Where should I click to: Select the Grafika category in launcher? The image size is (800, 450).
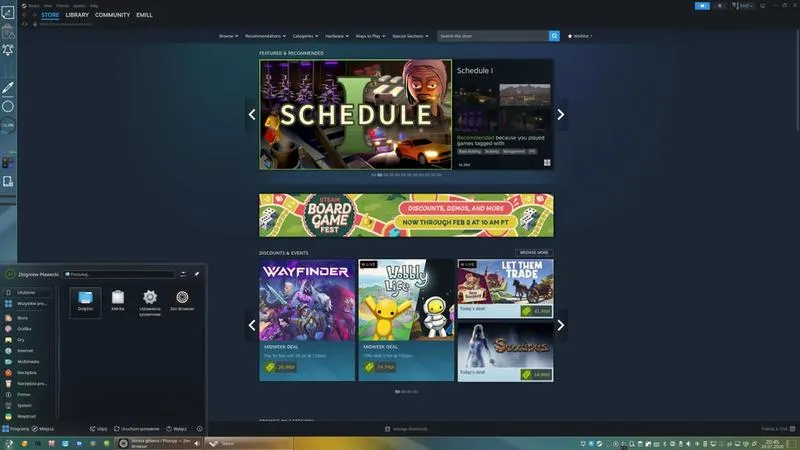coord(27,329)
